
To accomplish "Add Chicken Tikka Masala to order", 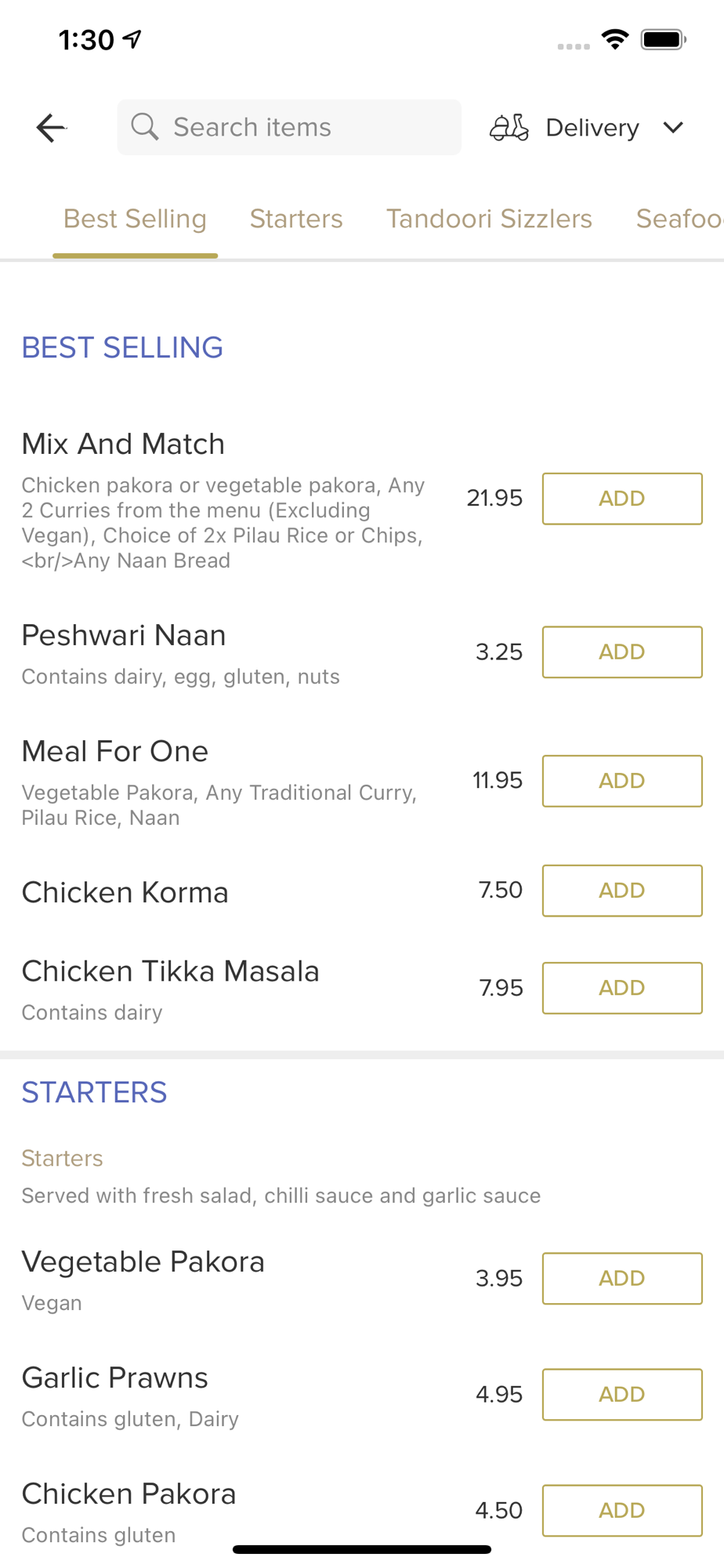I will tap(622, 988).
